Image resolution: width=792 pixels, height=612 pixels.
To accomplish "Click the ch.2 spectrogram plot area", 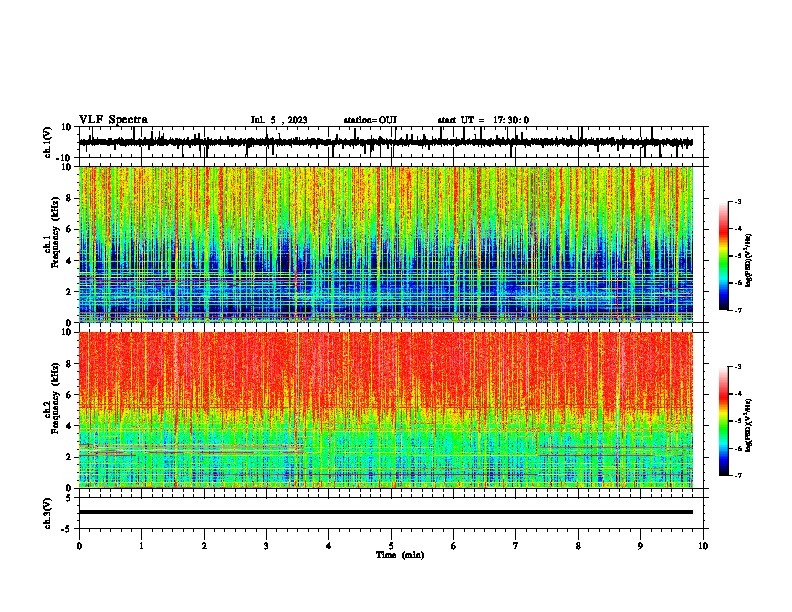I will [x=386, y=410].
